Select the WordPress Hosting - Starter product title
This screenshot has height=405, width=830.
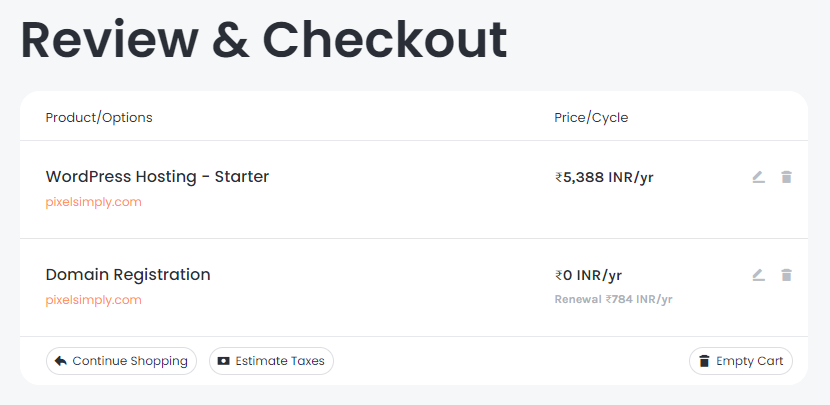click(157, 176)
